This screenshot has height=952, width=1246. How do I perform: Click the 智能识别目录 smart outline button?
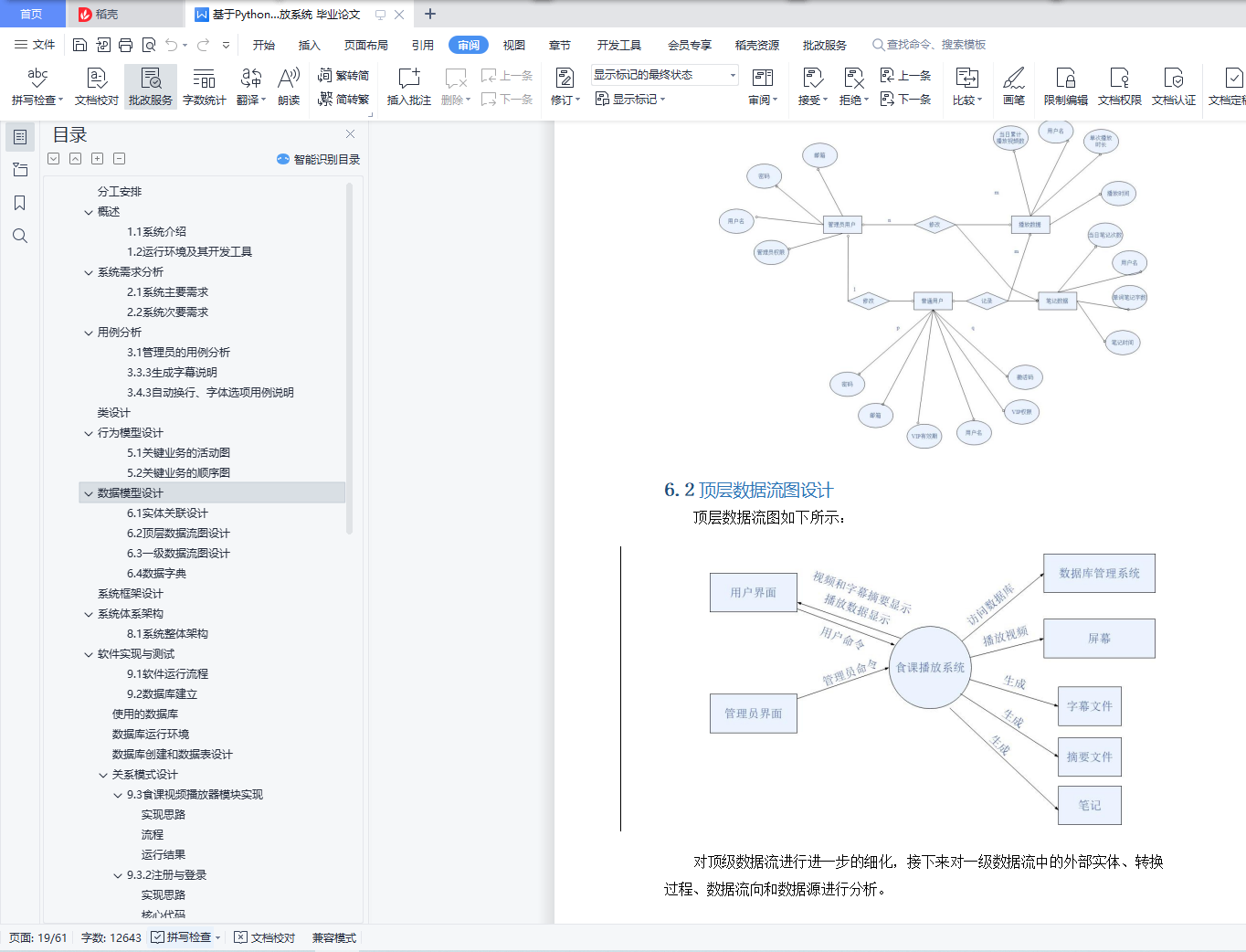[318, 159]
